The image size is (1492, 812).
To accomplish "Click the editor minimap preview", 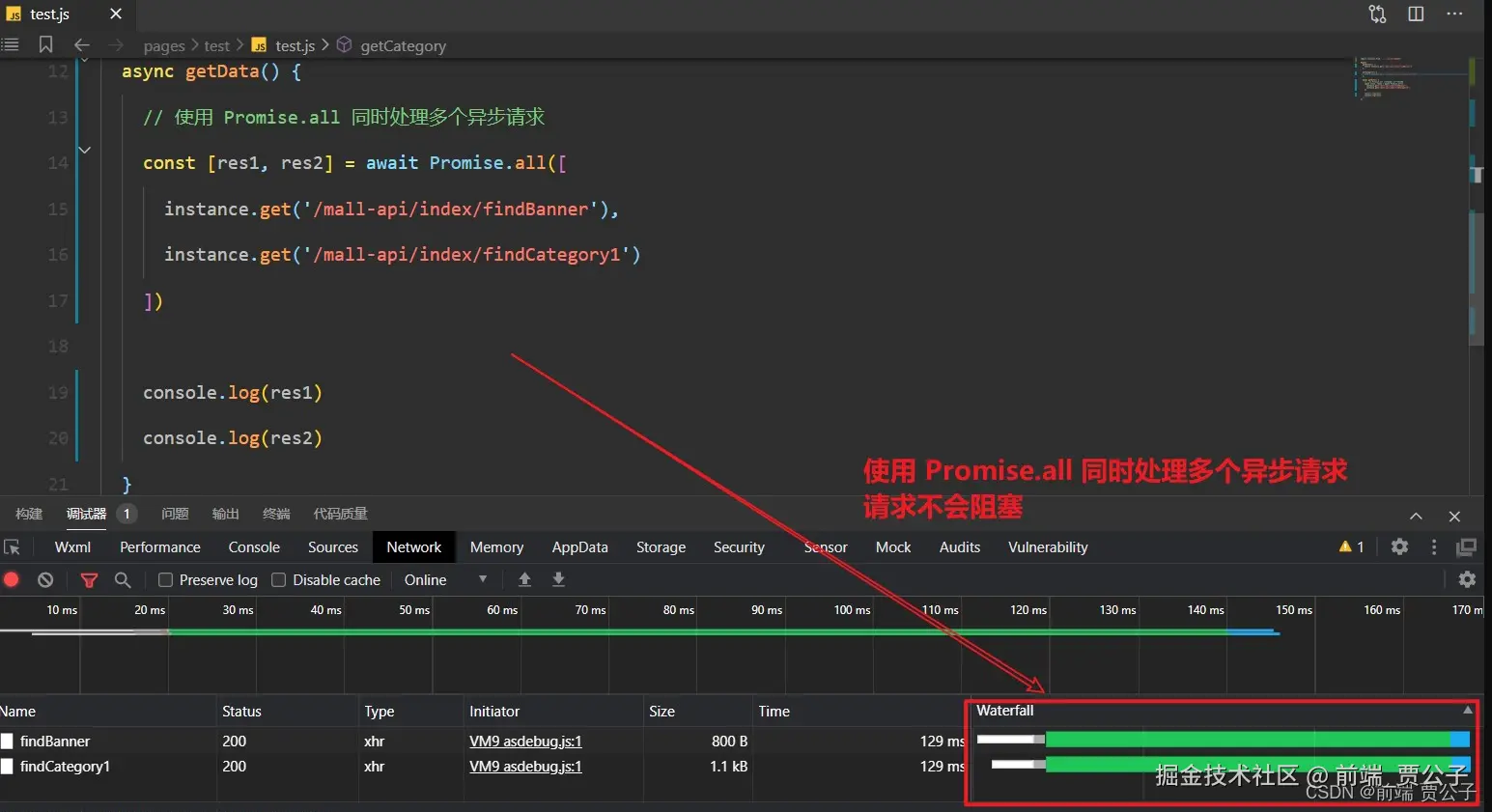I will coord(1410,77).
